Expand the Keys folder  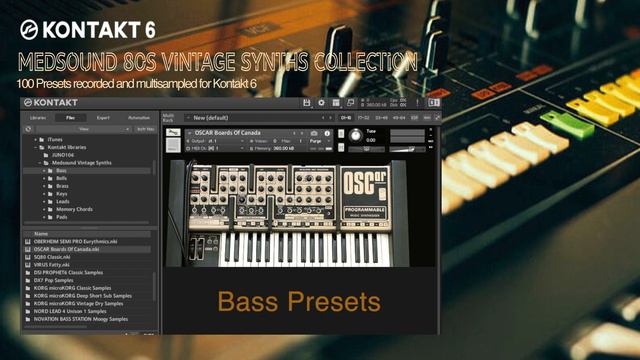[44, 194]
